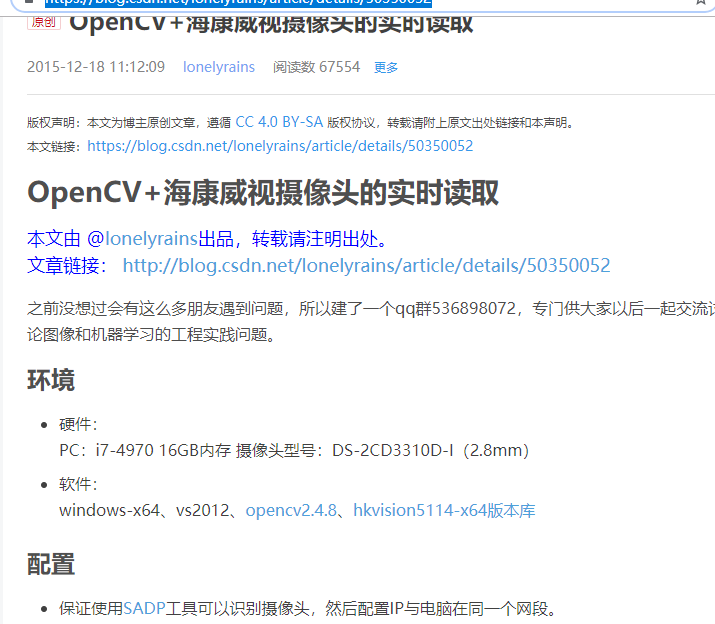Click the 保证使用 text before SADP link

pyautogui.click(x=91, y=608)
